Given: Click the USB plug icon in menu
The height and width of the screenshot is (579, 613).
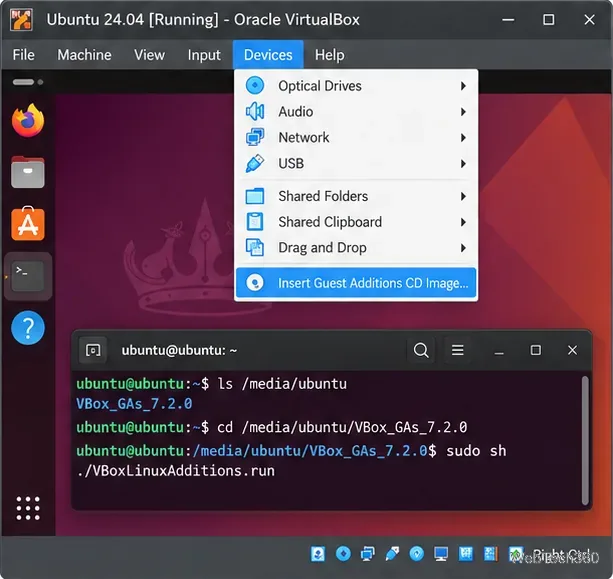Looking at the screenshot, I should (x=255, y=163).
